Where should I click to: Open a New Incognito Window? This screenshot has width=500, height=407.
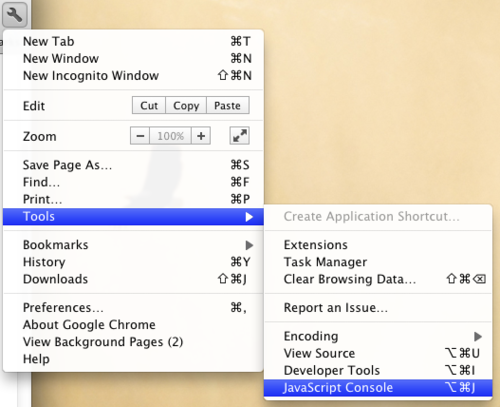pos(133,75)
